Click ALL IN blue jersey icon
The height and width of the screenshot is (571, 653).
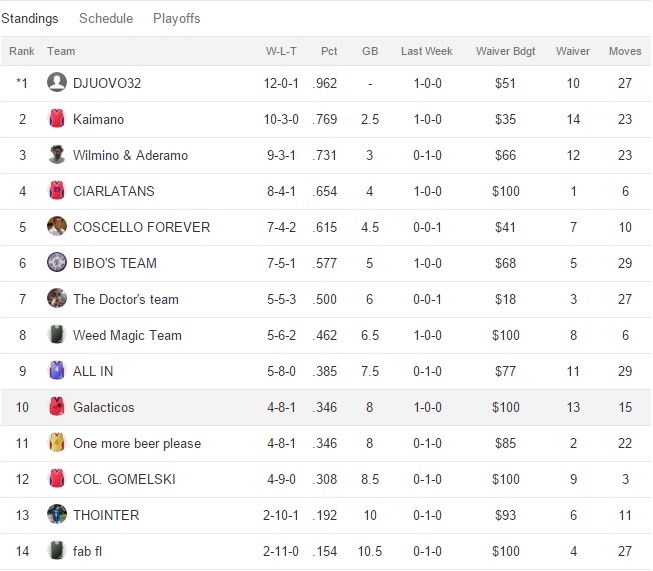pyautogui.click(x=57, y=371)
